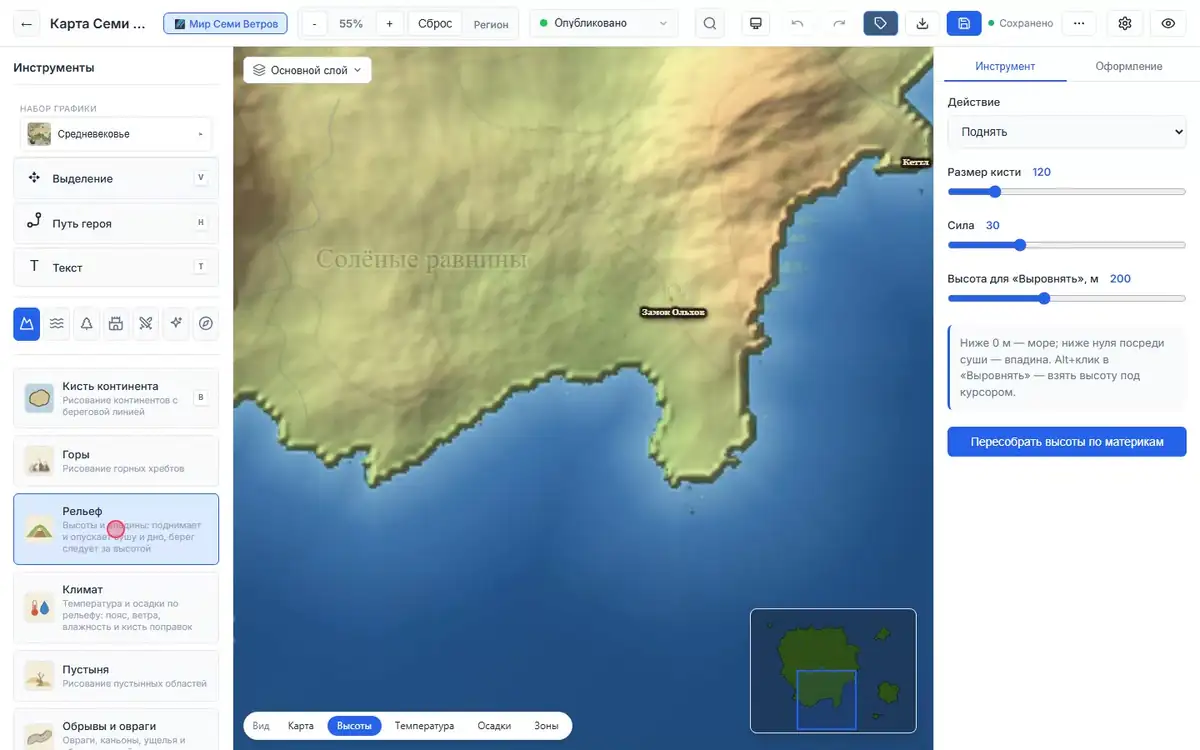Viewport: 1200px width, 750px height.
Task: Open the three-dots more options menu
Action: (1078, 23)
